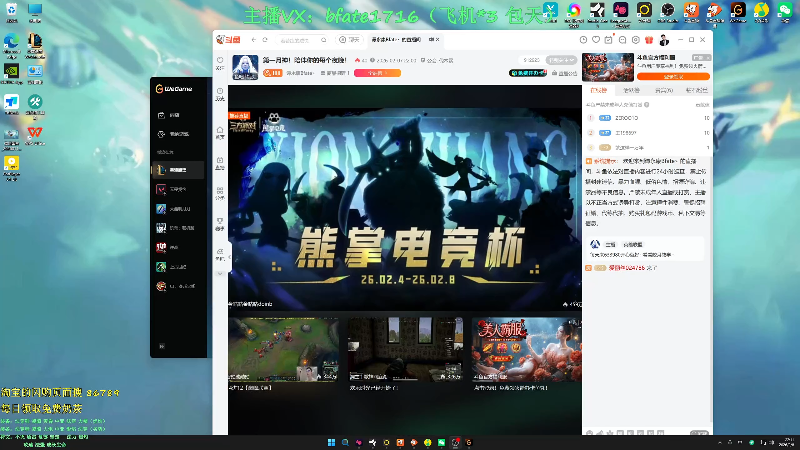Select the fourth game in WeGame list
Viewport: 800px width, 450px height.
(178, 228)
